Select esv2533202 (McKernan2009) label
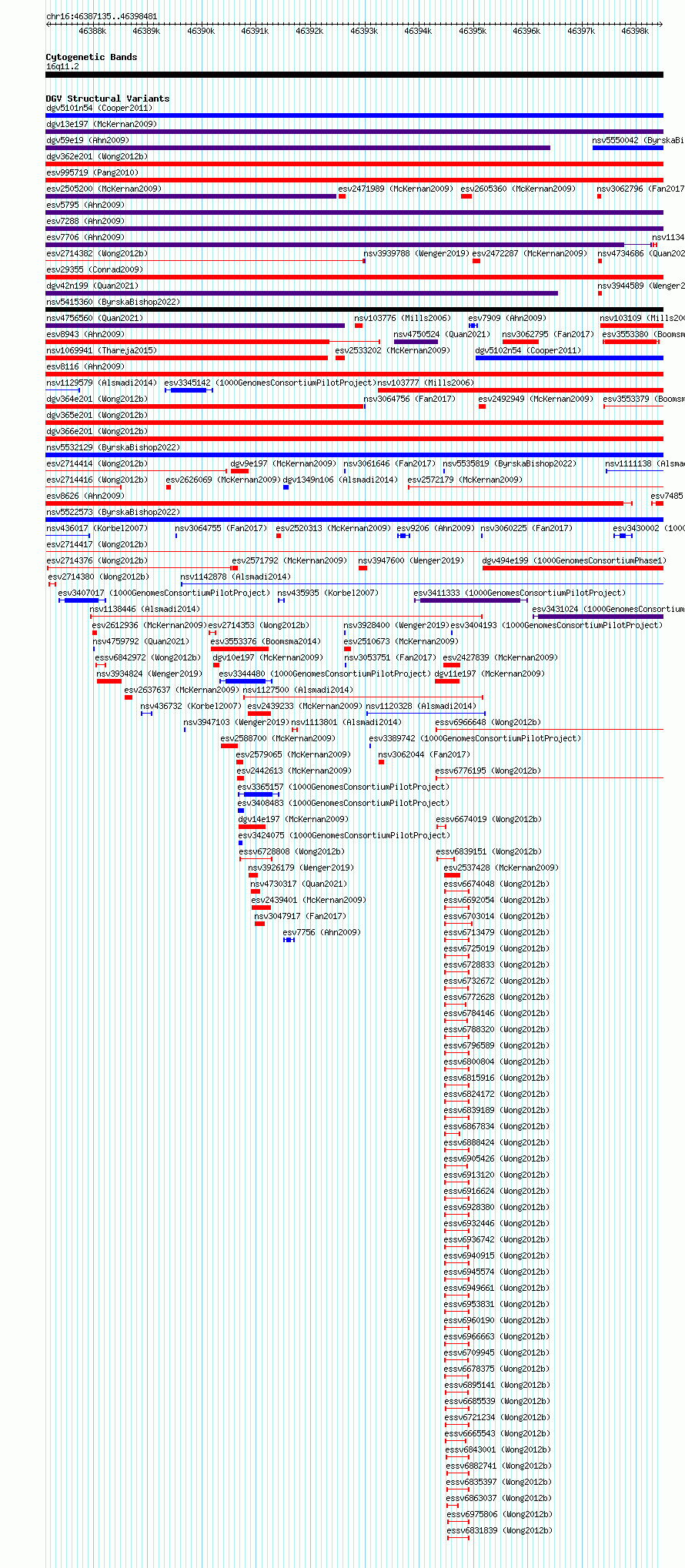685x1568 pixels. click(393, 351)
